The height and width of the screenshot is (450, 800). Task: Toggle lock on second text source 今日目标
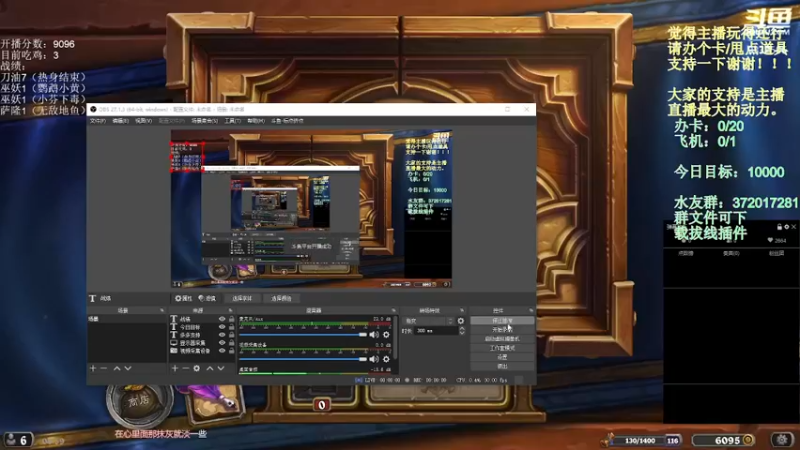(232, 327)
